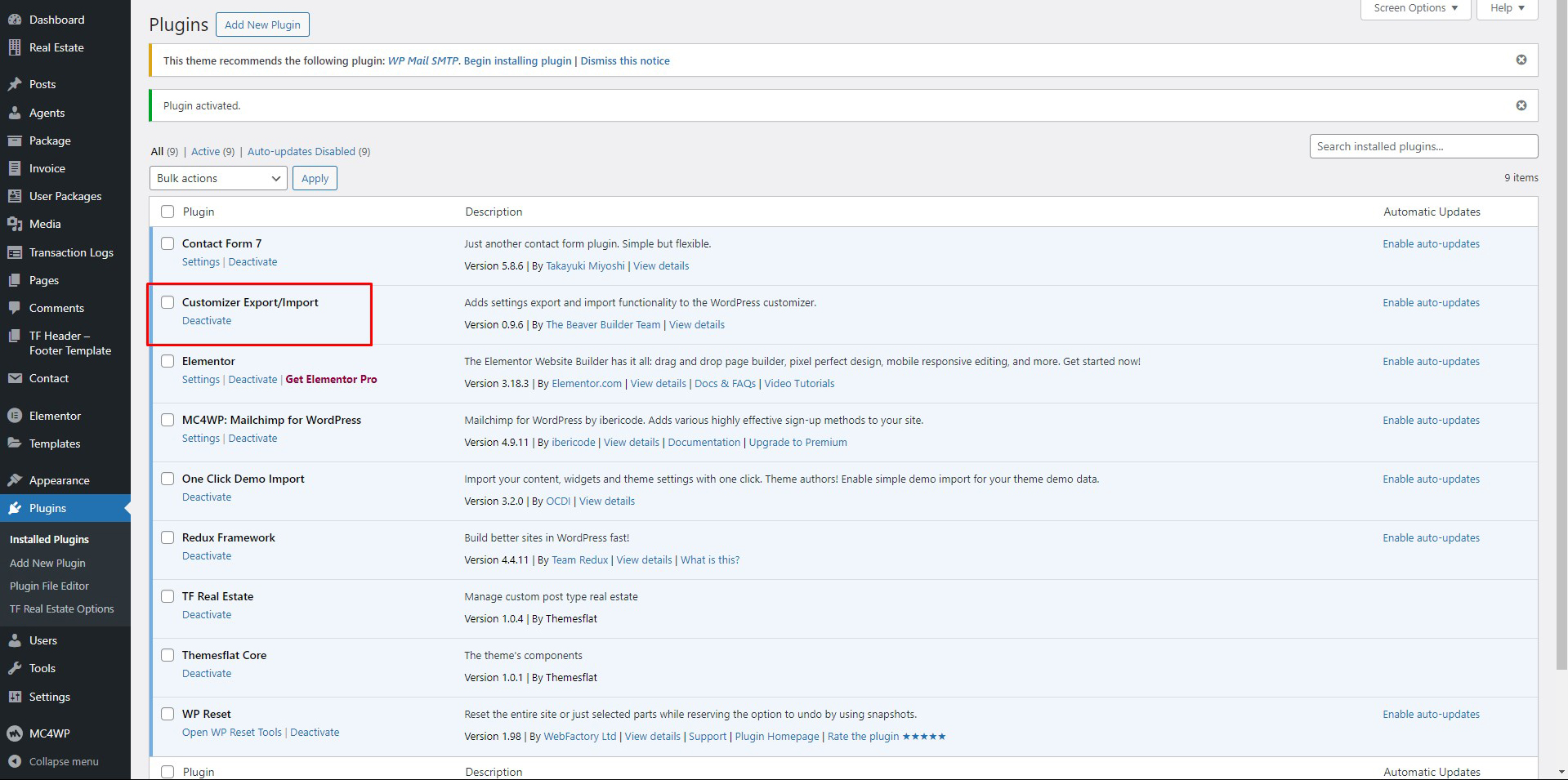Screen dimensions: 1568x780
Task: Click the Templates folder icon
Action: (15, 443)
